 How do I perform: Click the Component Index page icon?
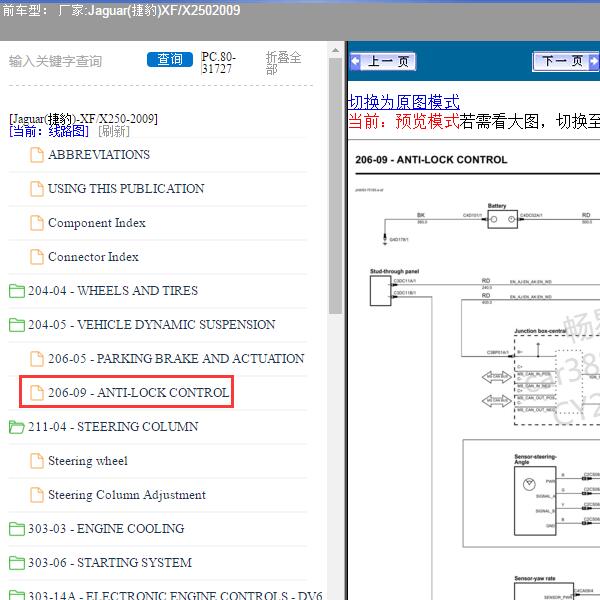(x=37, y=223)
